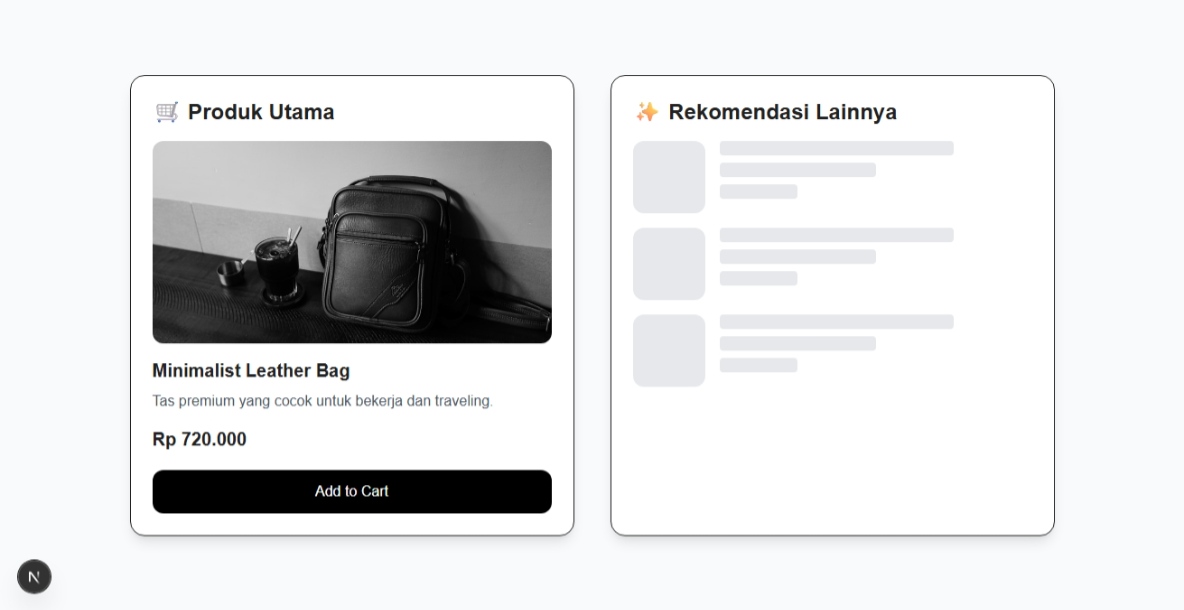Click the Produk Utama heading
Image resolution: width=1184 pixels, height=610 pixels.
click(261, 112)
